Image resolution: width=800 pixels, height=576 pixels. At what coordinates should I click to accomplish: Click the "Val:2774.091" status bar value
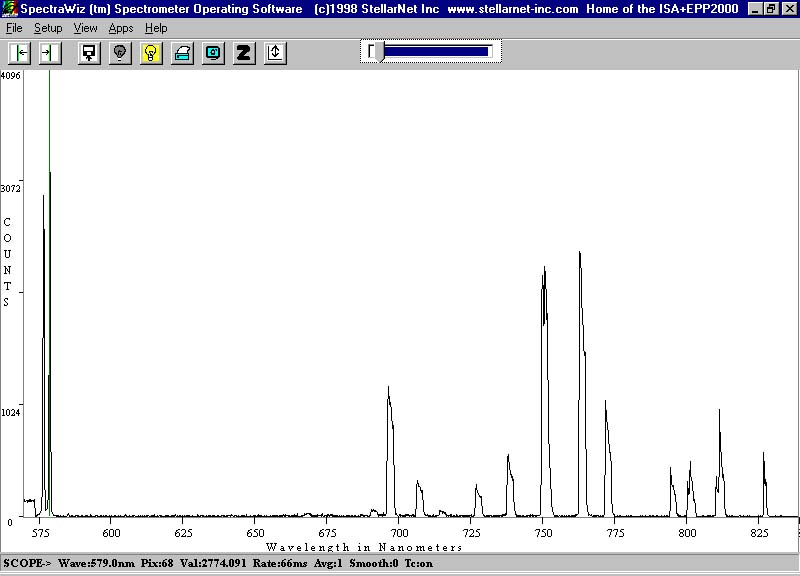coord(213,563)
